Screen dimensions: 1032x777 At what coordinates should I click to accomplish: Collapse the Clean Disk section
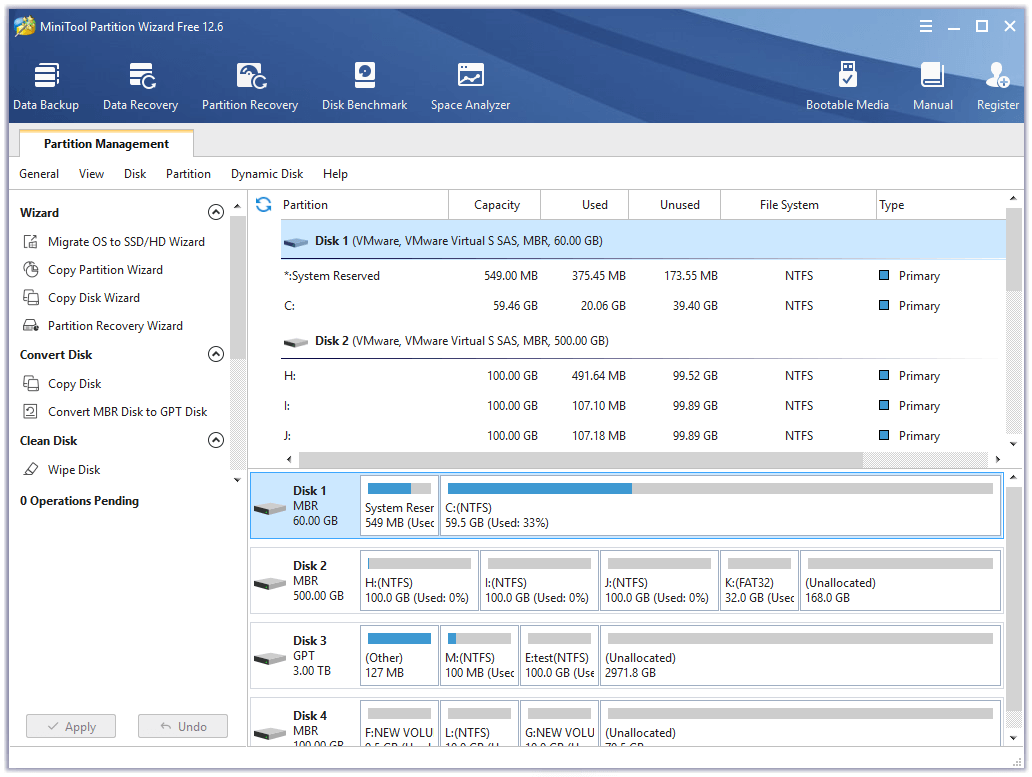(x=216, y=440)
